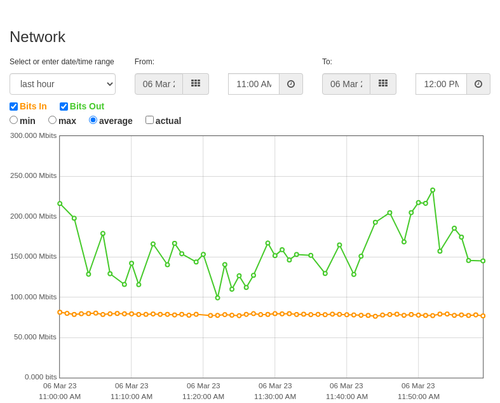This screenshot has height=403, width=500.
Task: Click the '0.000 bits' axis label
Action: click(x=41, y=377)
